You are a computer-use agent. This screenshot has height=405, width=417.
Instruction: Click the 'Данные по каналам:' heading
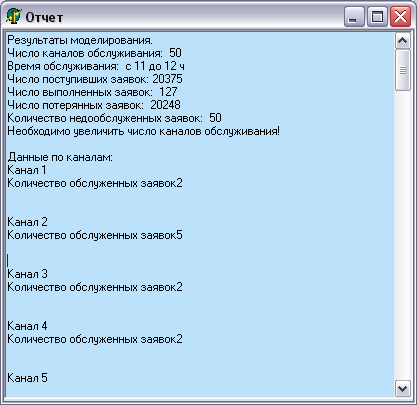tap(60, 157)
